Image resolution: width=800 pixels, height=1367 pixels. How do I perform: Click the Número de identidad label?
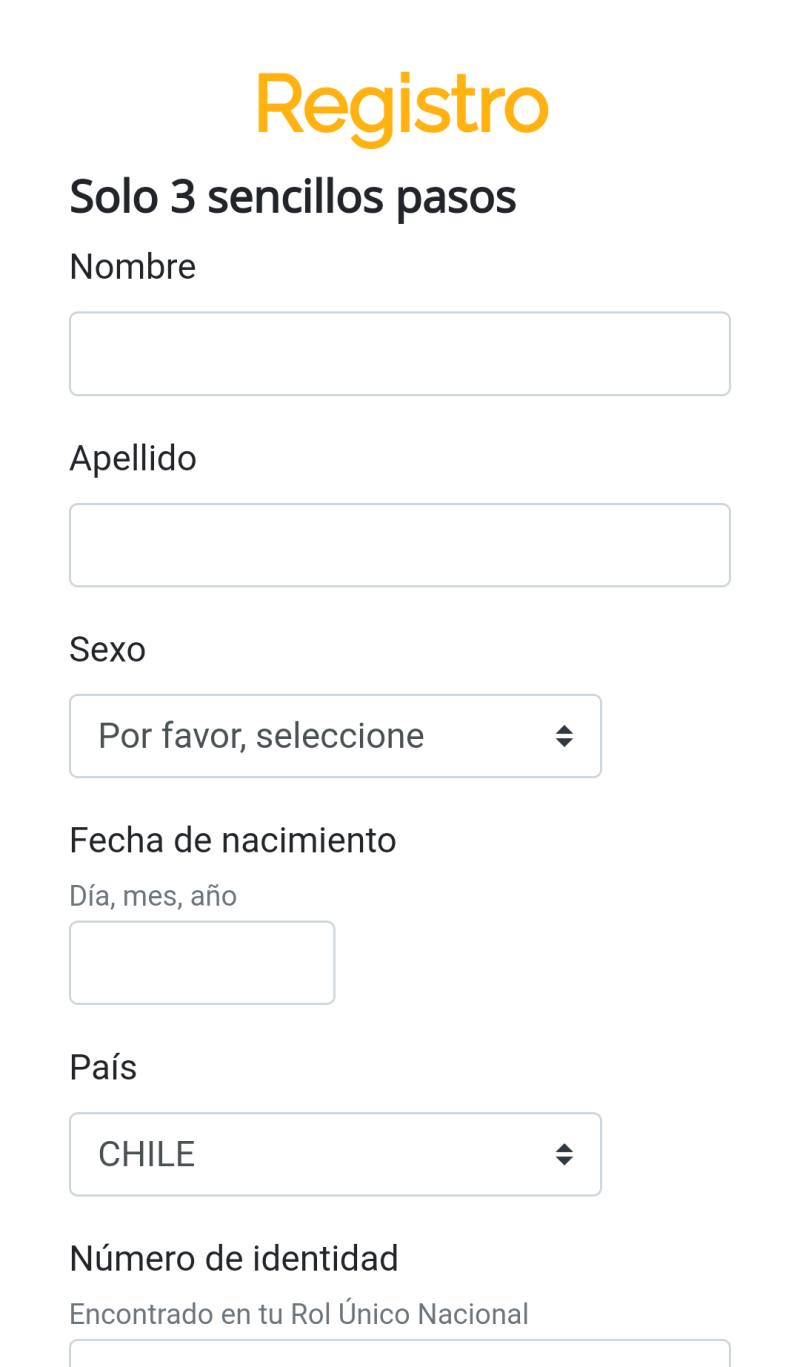[x=234, y=1258]
